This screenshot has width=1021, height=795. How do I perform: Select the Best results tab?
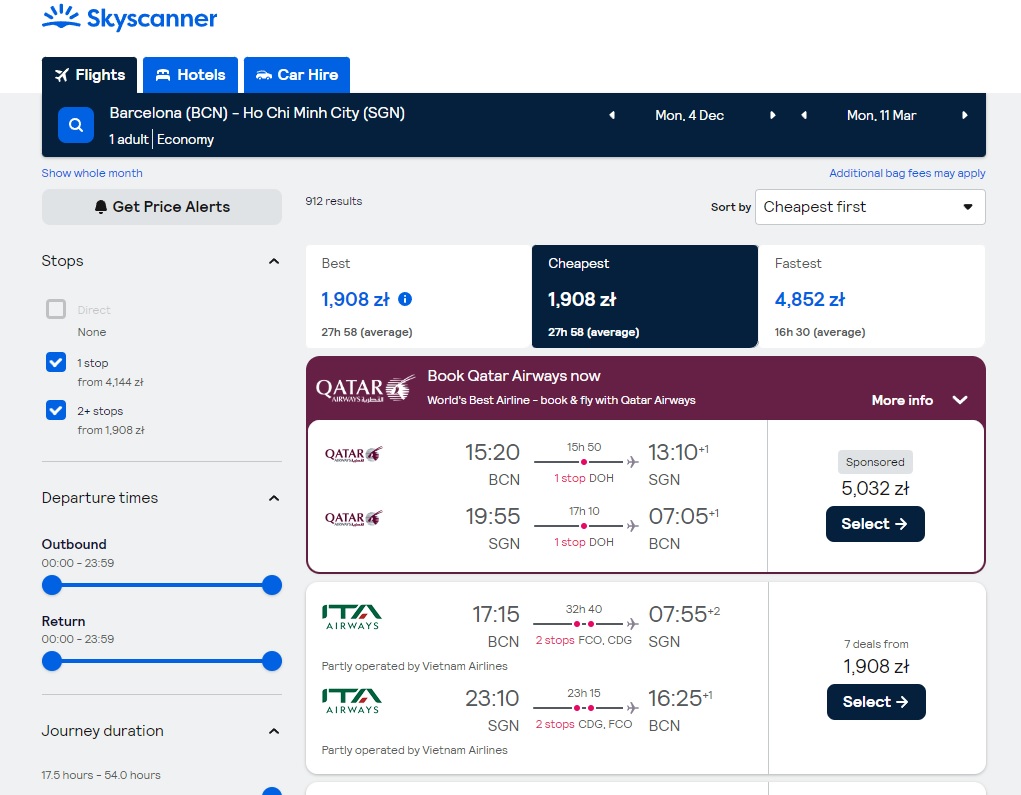coord(419,296)
